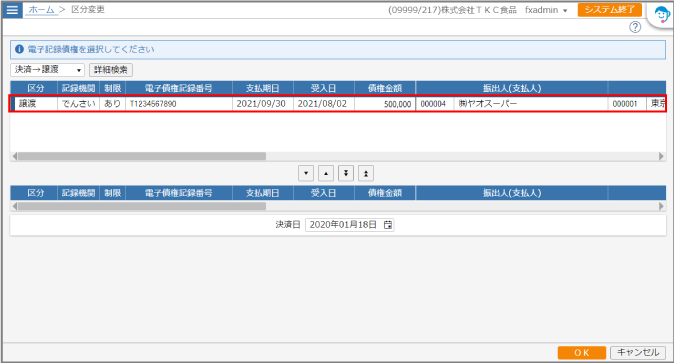Move selected row up with single arrow
The image size is (674, 363).
326,173
